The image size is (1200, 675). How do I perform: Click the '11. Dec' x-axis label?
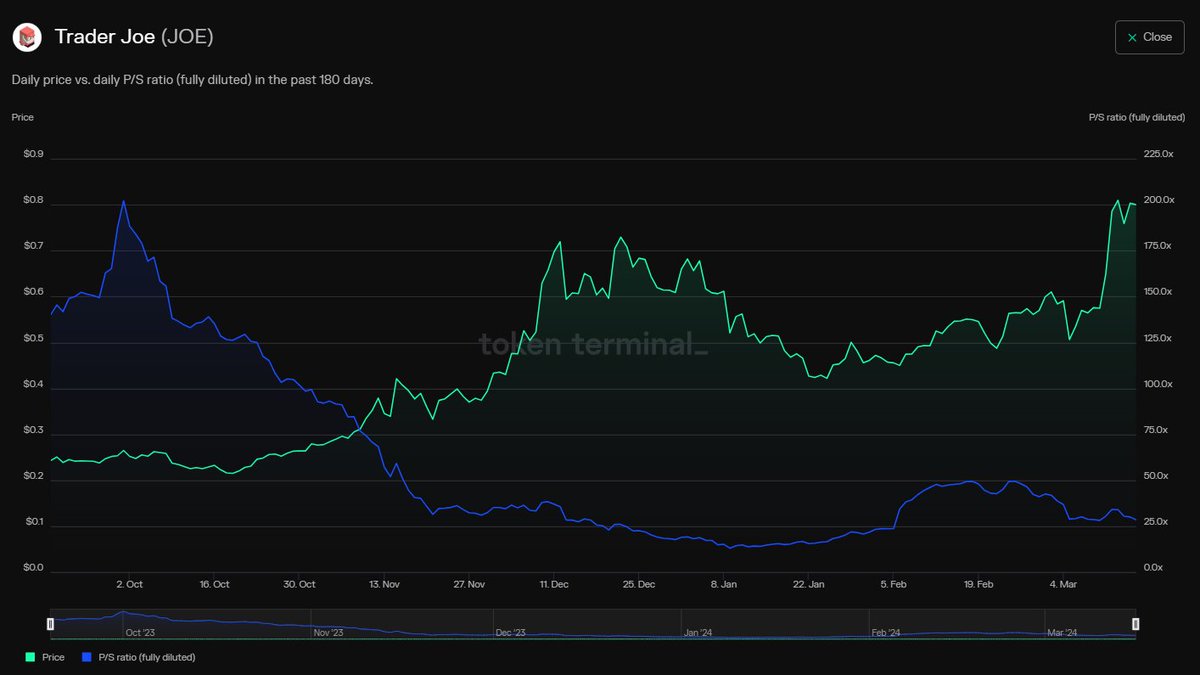coord(554,584)
